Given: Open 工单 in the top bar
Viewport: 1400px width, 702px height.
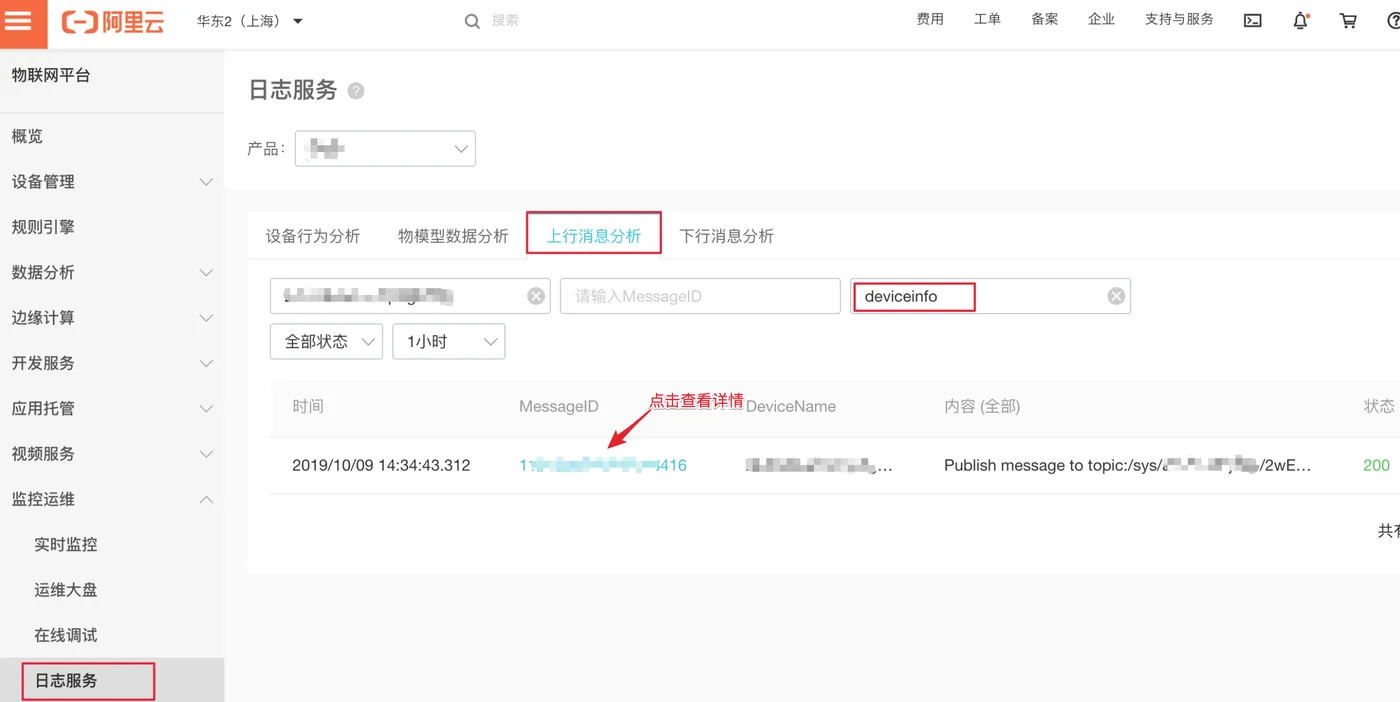Looking at the screenshot, I should pos(987,20).
